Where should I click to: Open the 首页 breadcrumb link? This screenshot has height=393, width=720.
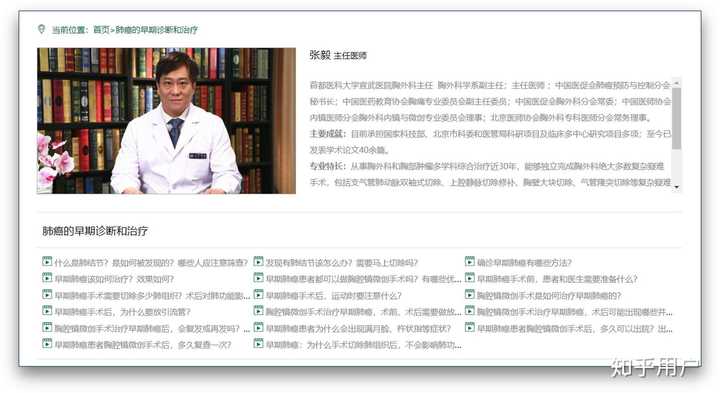(x=101, y=30)
